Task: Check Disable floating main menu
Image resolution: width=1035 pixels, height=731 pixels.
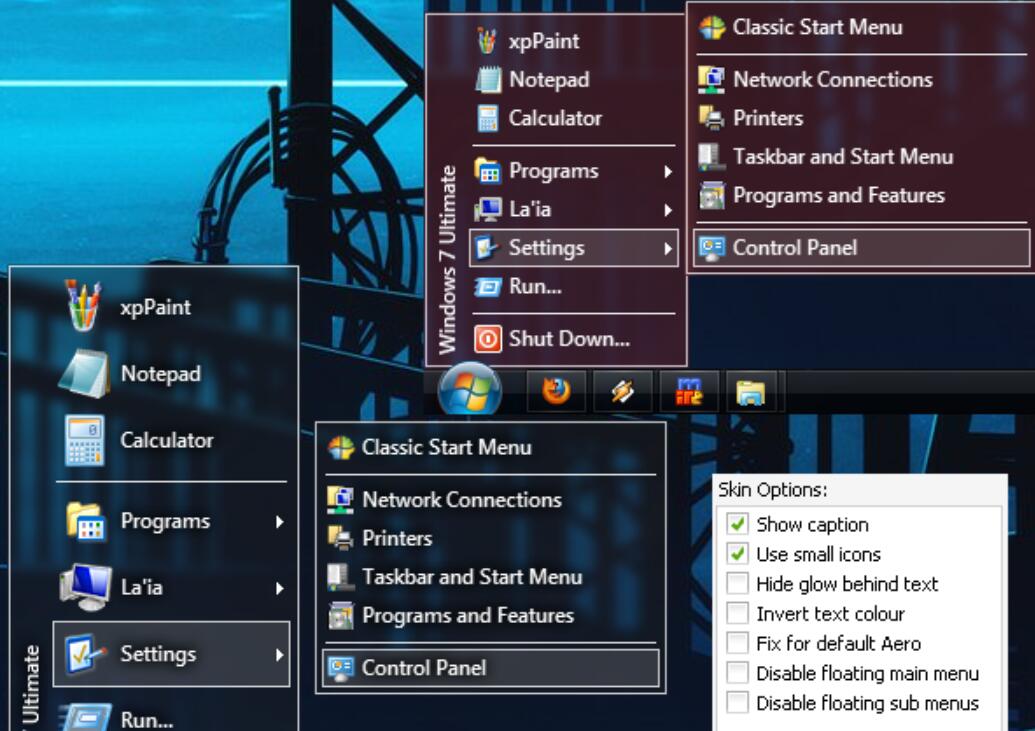Action: 737,673
